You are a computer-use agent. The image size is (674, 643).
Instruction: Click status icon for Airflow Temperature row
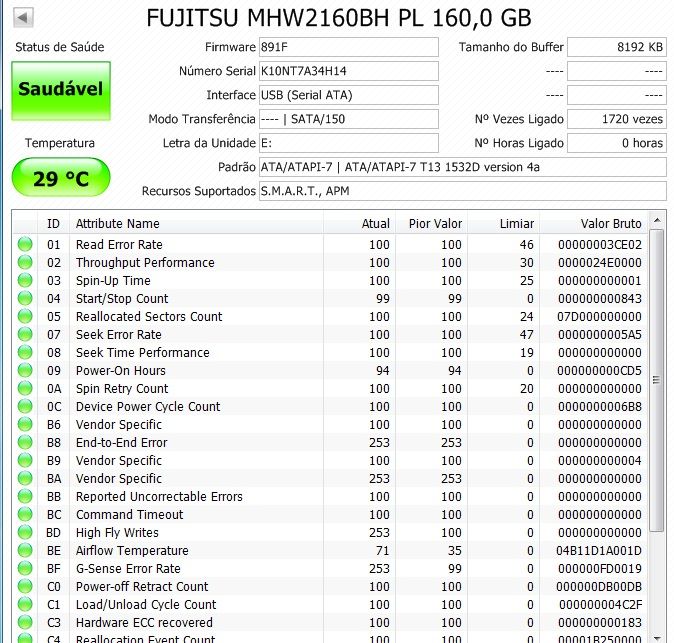[x=25, y=551]
